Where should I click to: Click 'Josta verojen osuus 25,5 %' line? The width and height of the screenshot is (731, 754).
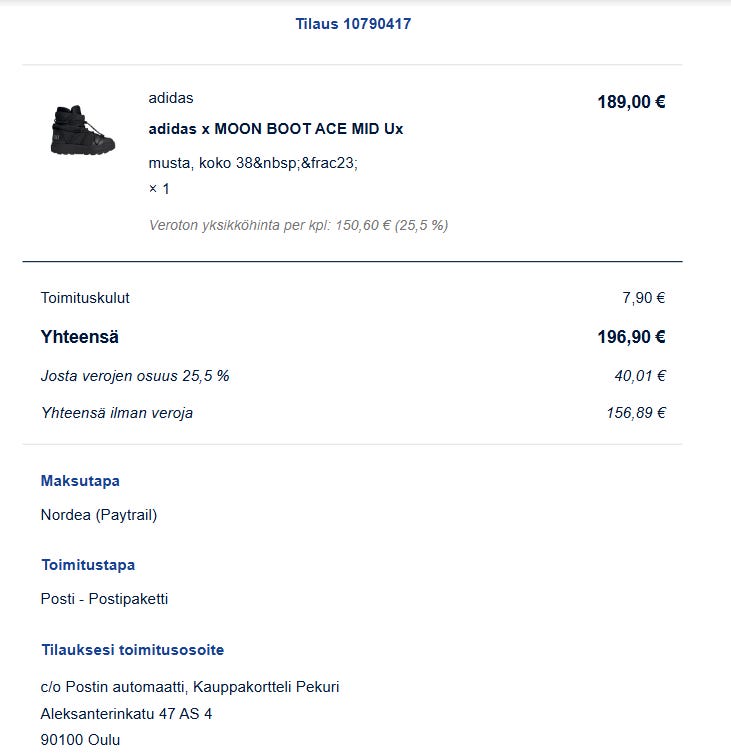pos(135,376)
